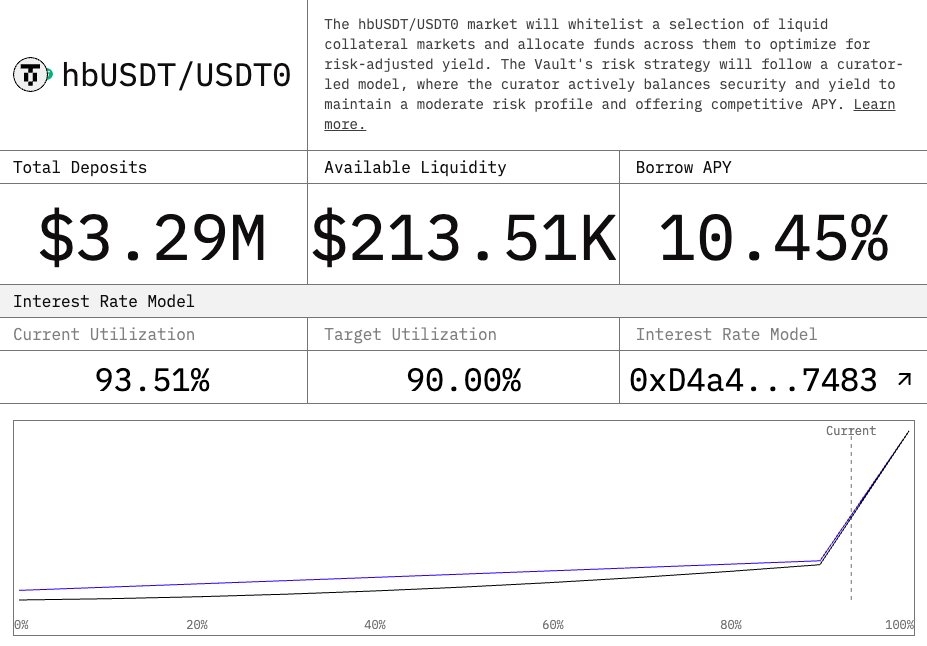Click the Current Utilization label

[x=104, y=335]
